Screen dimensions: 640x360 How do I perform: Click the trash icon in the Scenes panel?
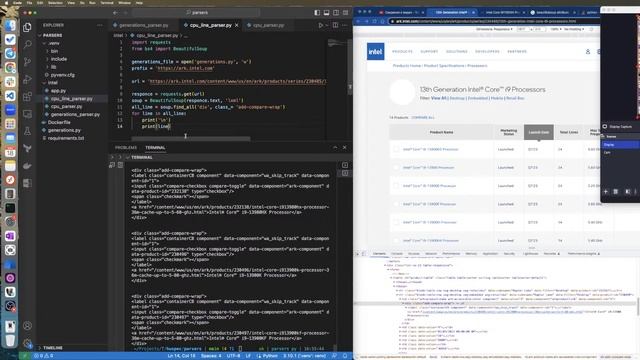coord(616,191)
